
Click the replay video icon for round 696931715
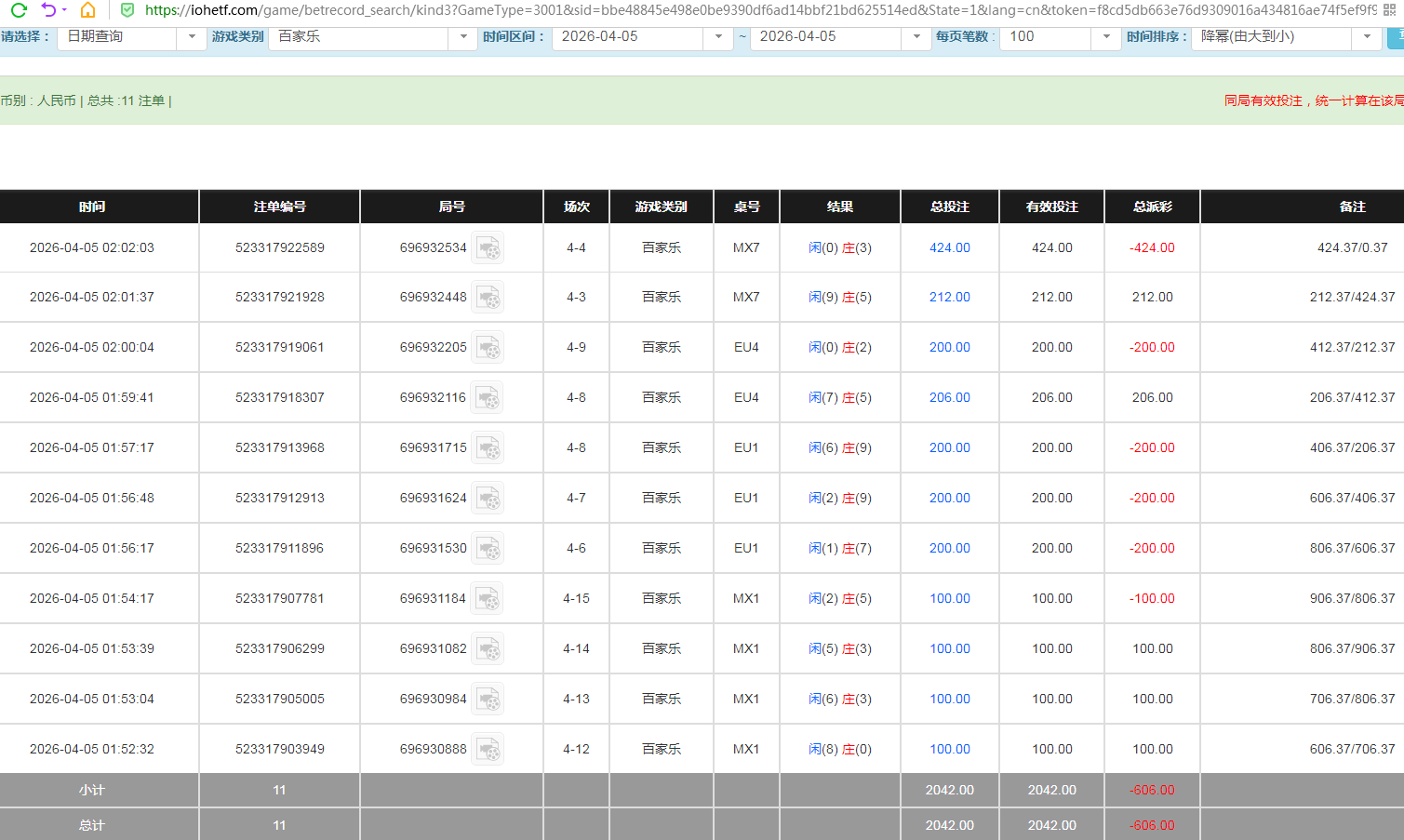(488, 447)
